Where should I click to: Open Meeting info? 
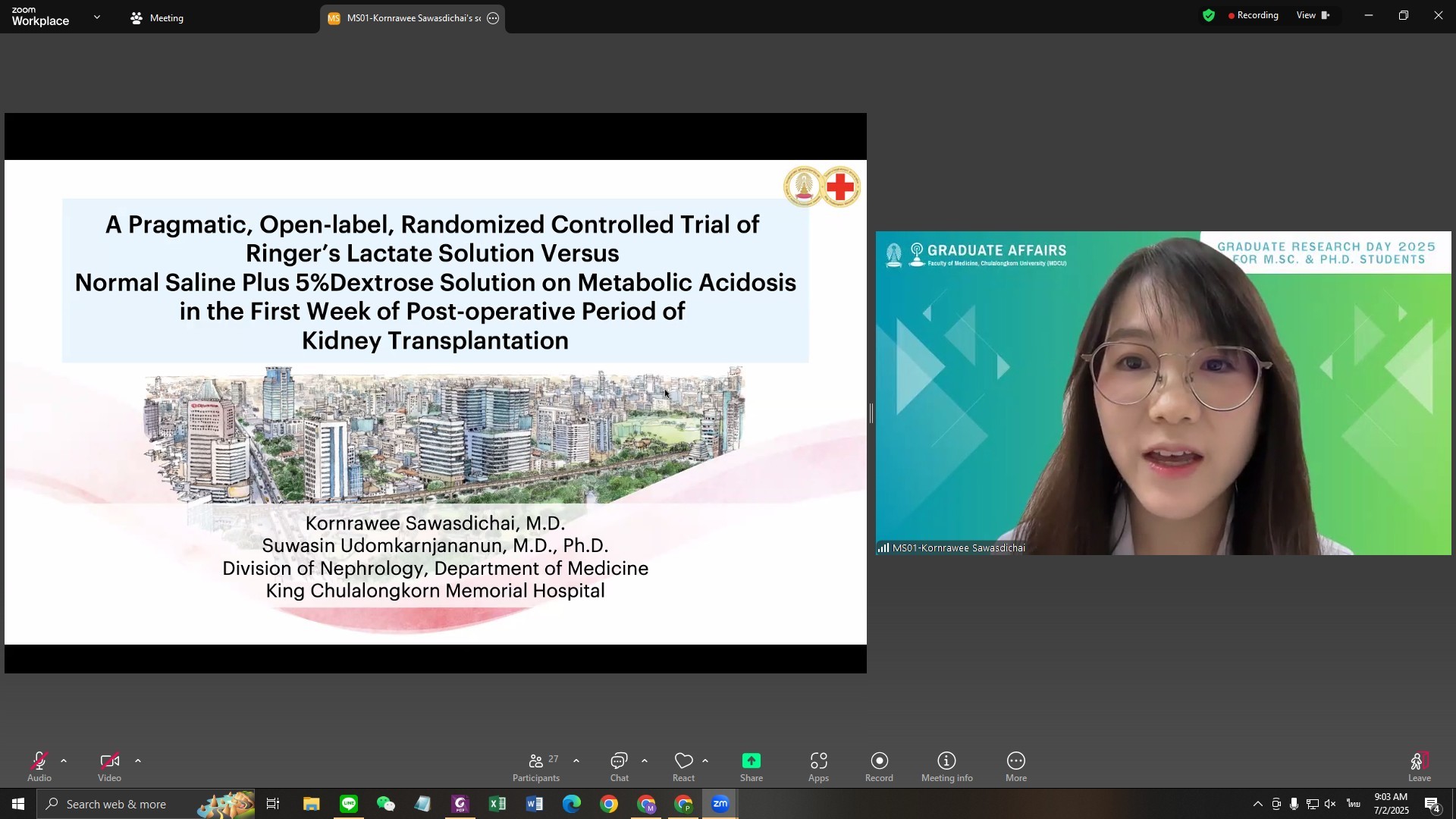coord(946,767)
